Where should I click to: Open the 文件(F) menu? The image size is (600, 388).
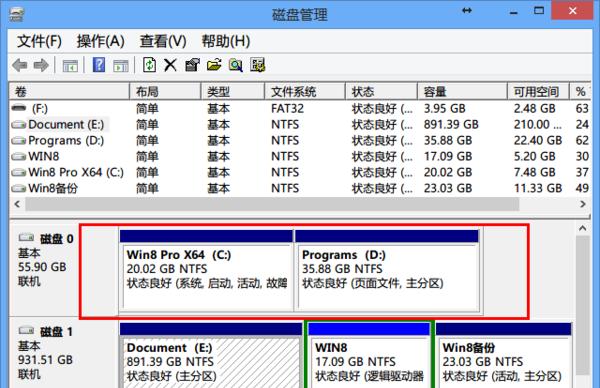click(x=39, y=41)
